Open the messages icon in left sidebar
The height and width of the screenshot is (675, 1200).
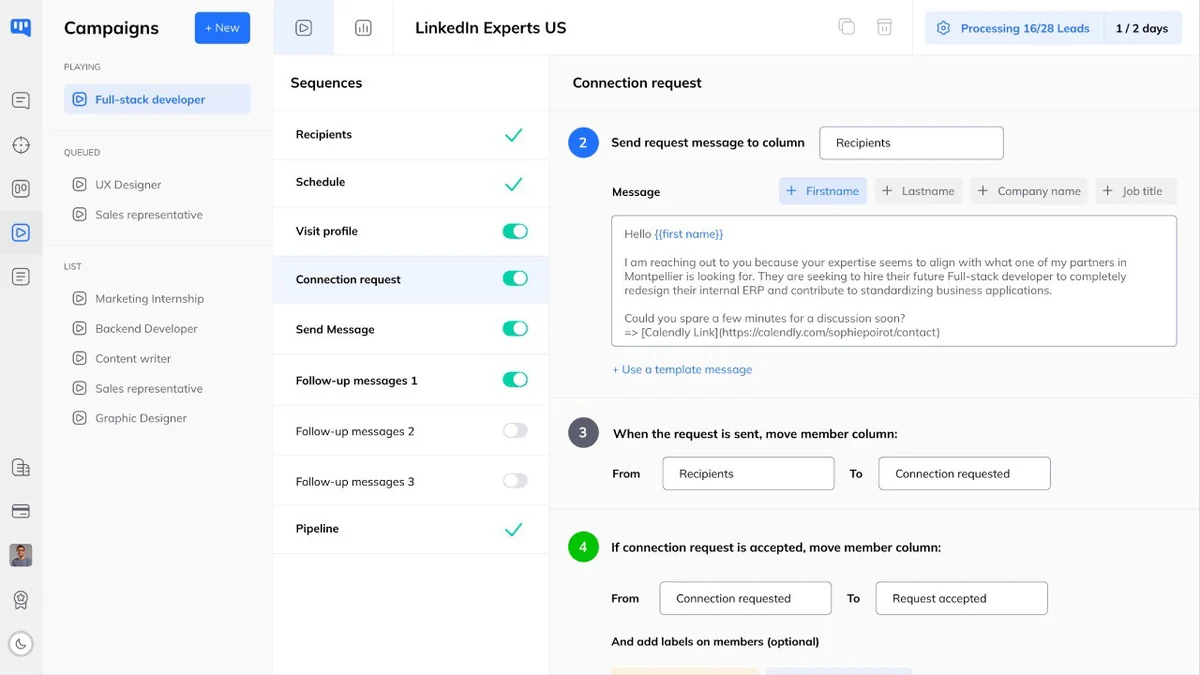pos(21,101)
